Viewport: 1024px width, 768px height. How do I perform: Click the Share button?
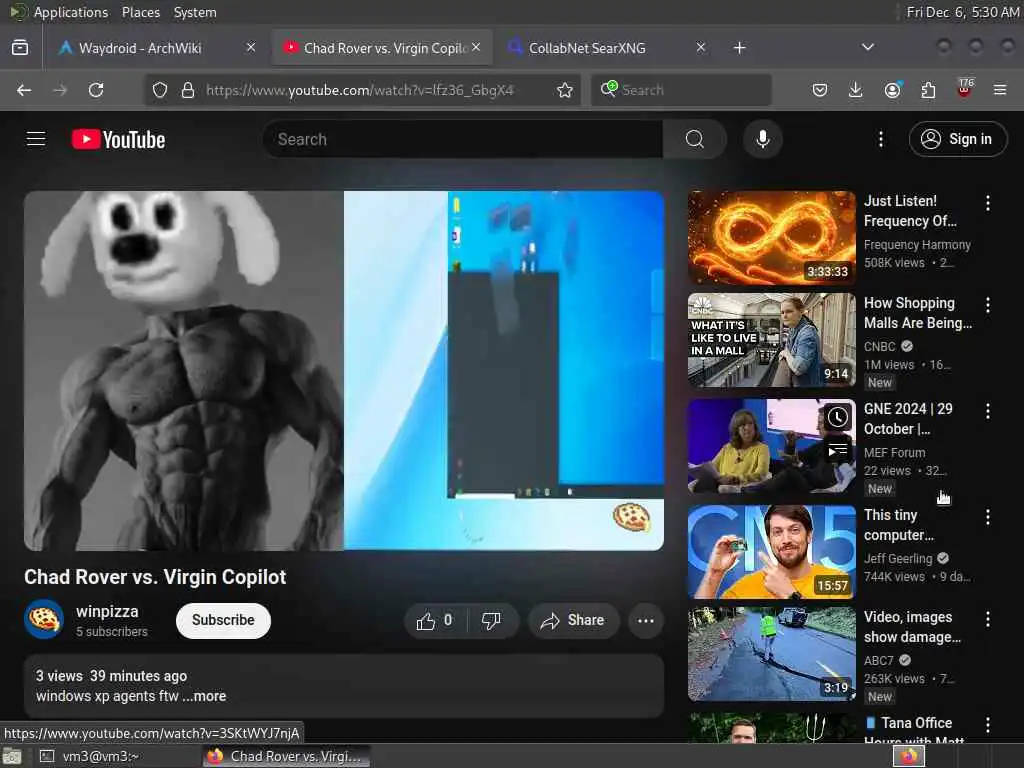tap(573, 620)
